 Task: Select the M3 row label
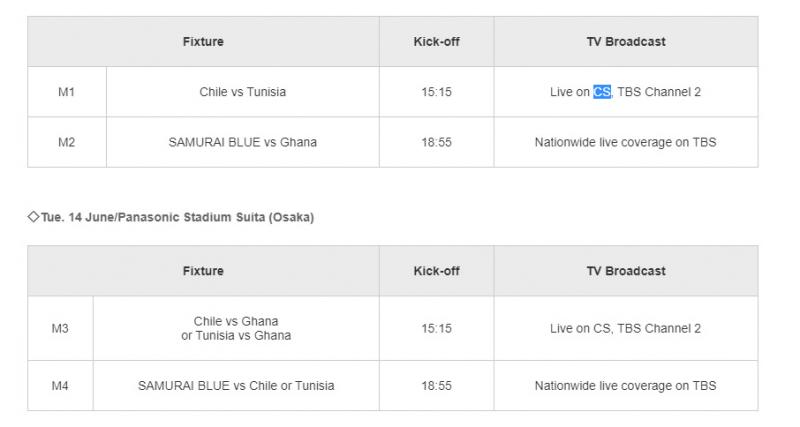point(60,328)
